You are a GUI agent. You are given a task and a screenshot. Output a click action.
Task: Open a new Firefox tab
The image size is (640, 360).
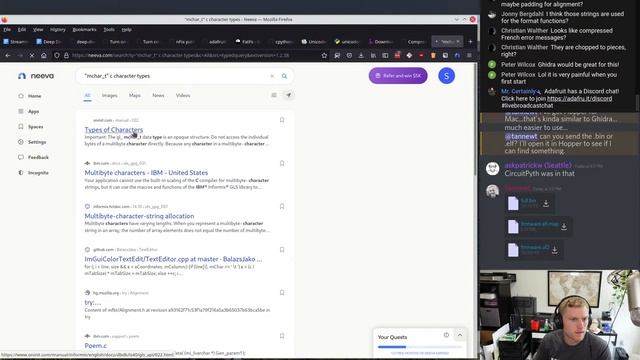point(470,42)
